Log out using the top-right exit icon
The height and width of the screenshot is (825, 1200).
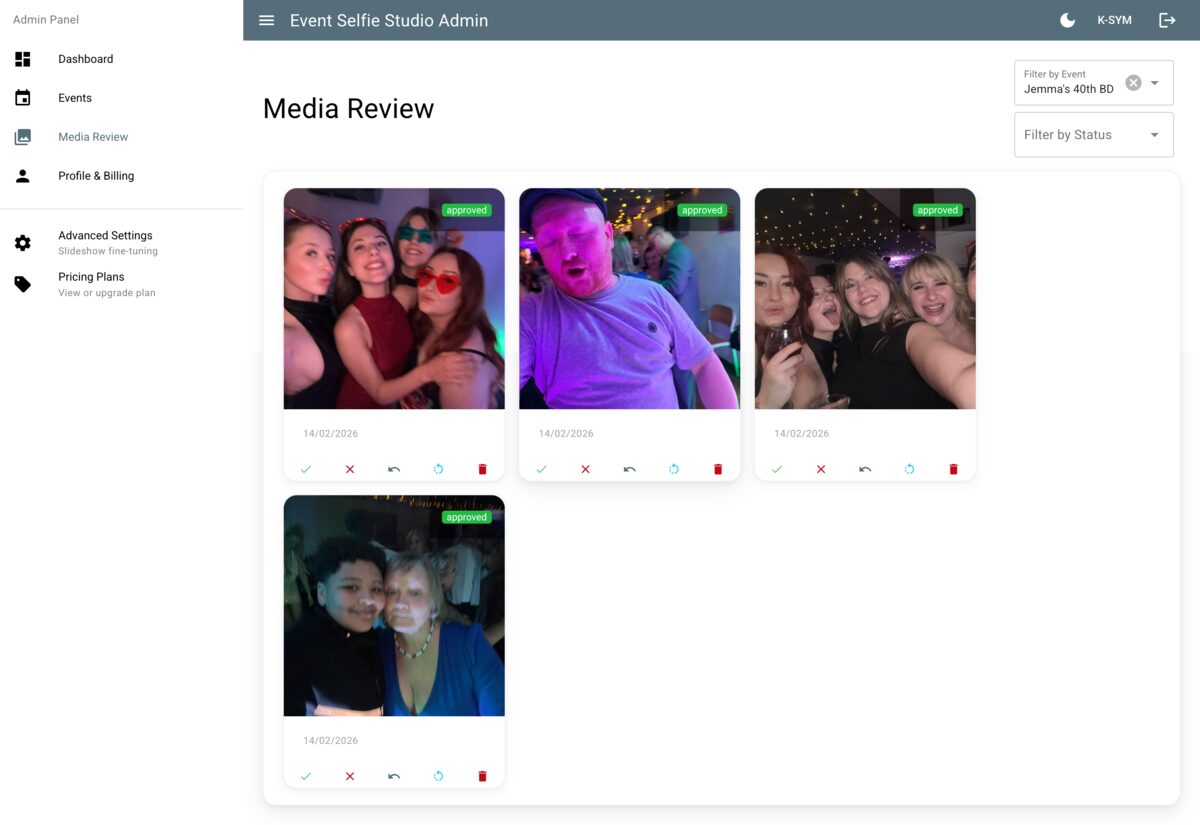pyautogui.click(x=1167, y=19)
